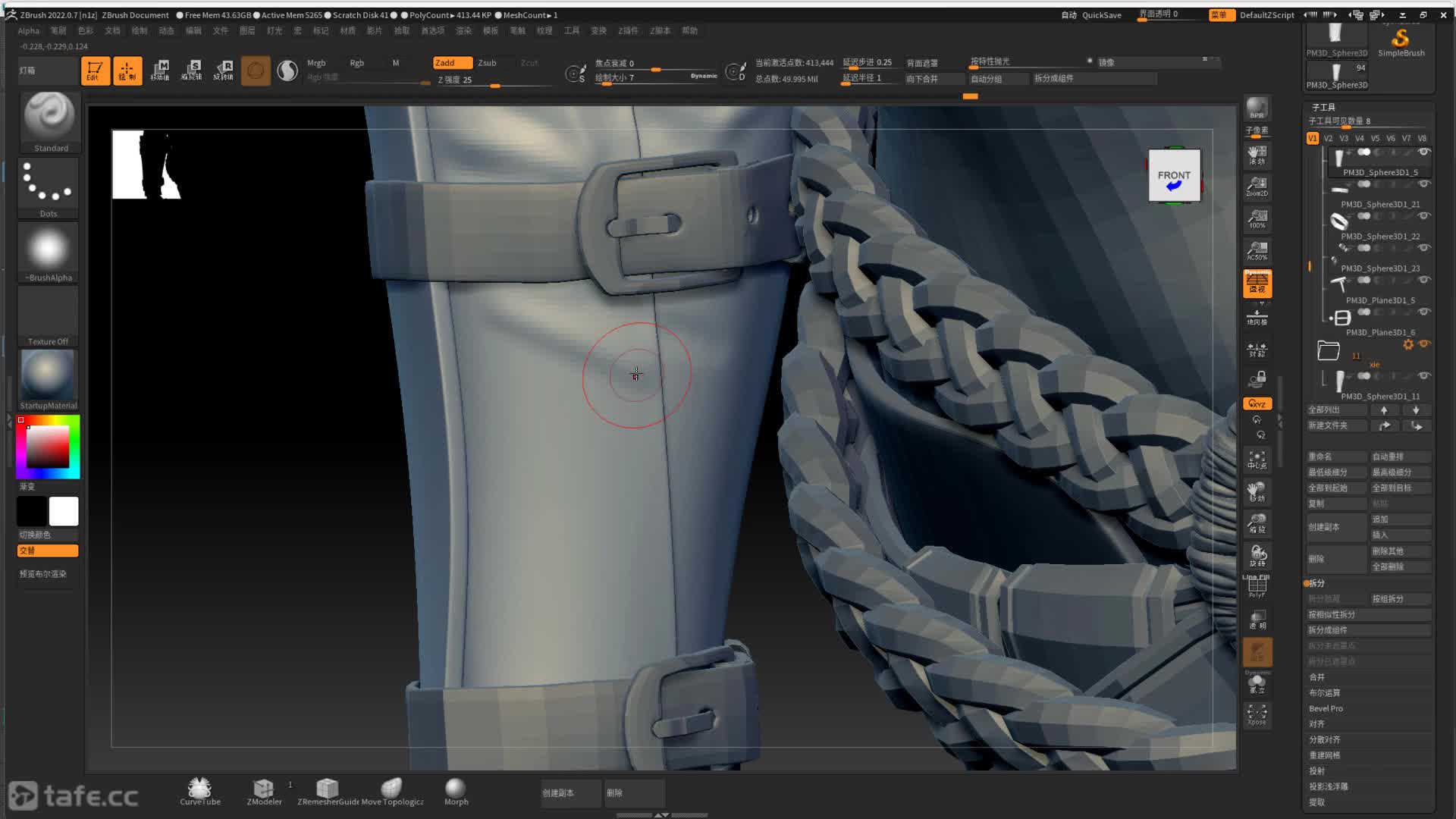1456x819 pixels.
Task: Open the gear settings for folder 11
Action: tap(1408, 344)
